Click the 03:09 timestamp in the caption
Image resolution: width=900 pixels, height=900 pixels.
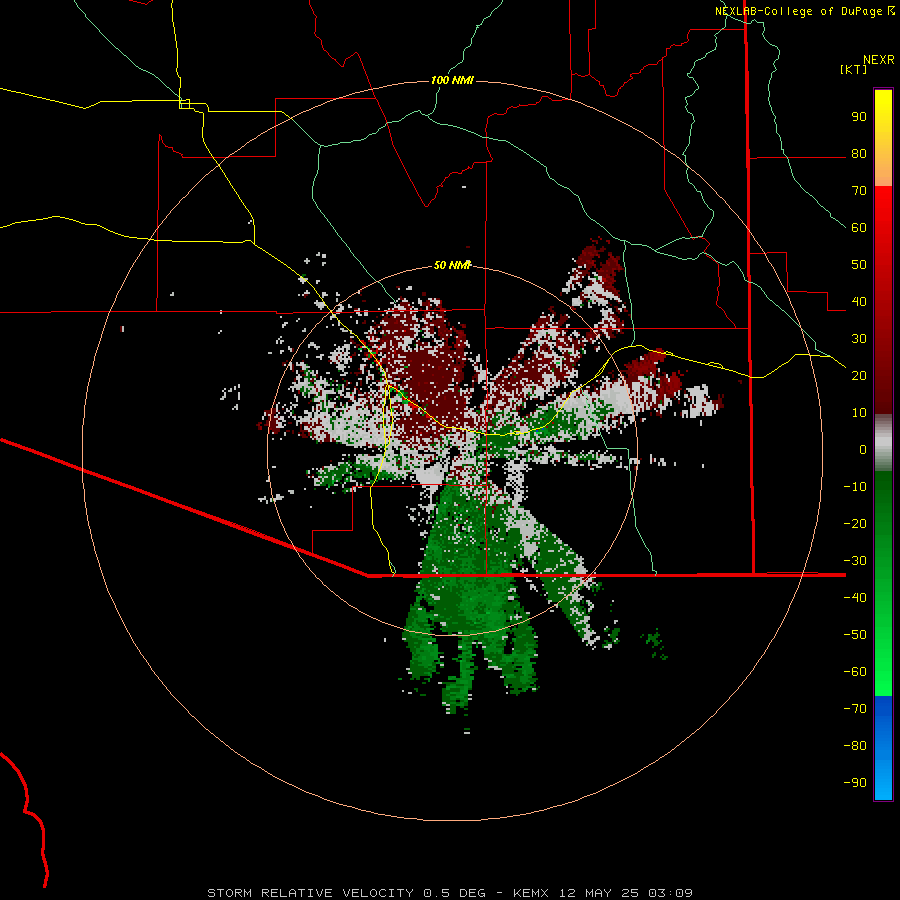[670, 893]
